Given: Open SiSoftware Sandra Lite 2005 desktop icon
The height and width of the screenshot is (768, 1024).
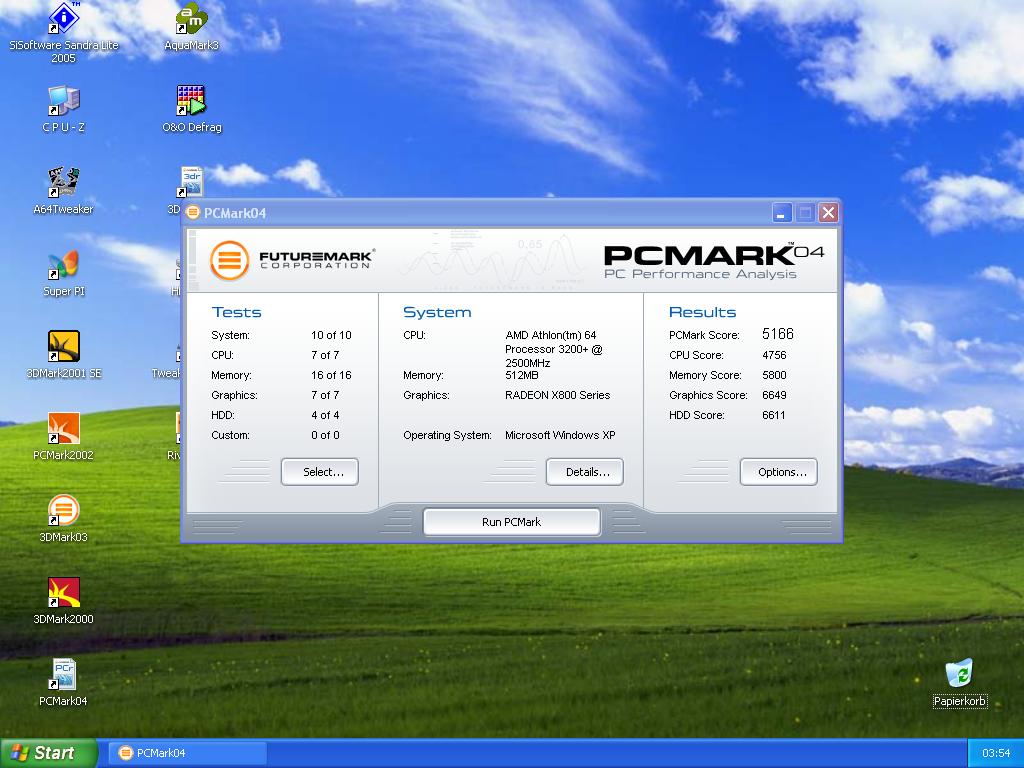Looking at the screenshot, I should 64,20.
